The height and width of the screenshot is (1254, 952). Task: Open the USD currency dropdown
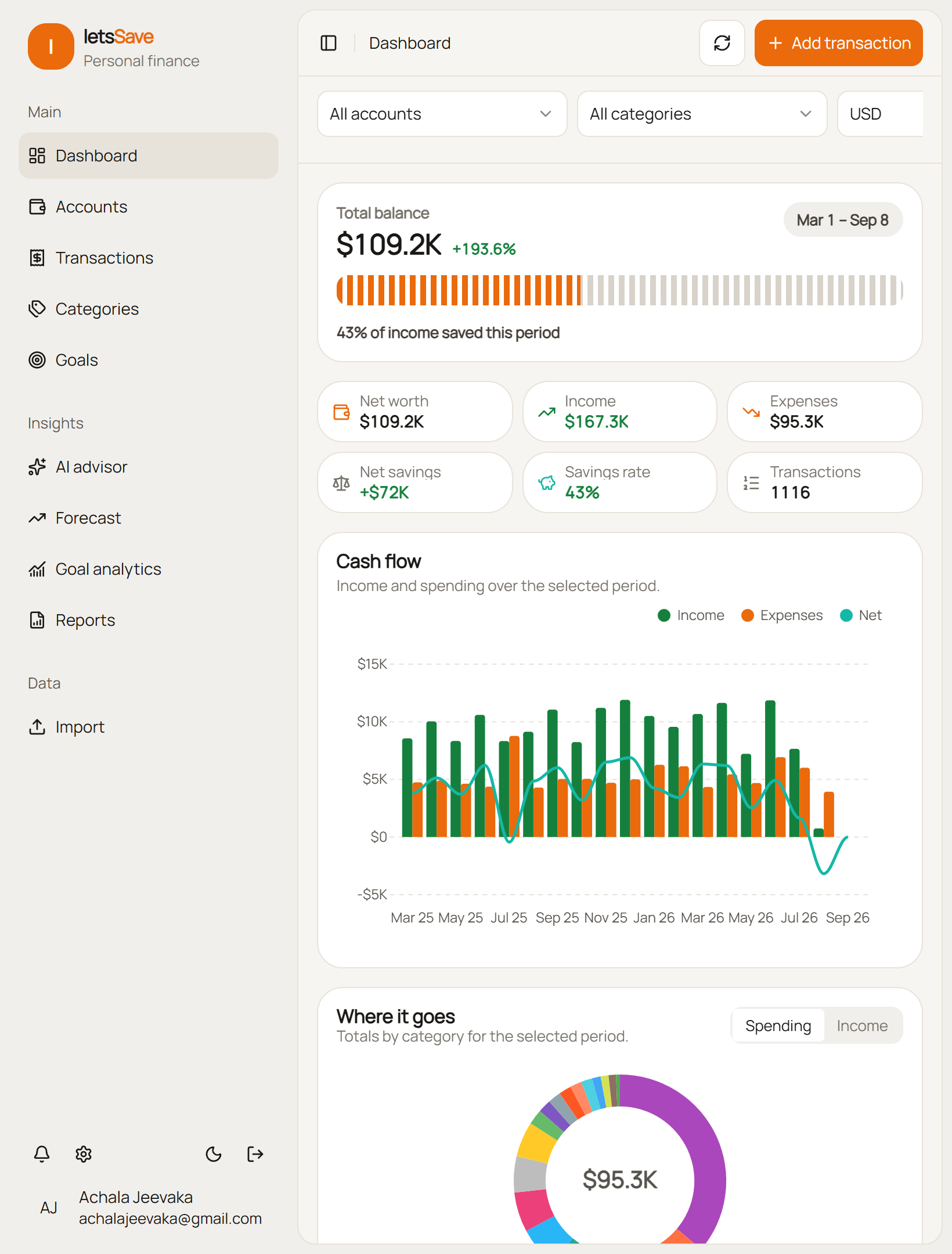click(x=880, y=114)
